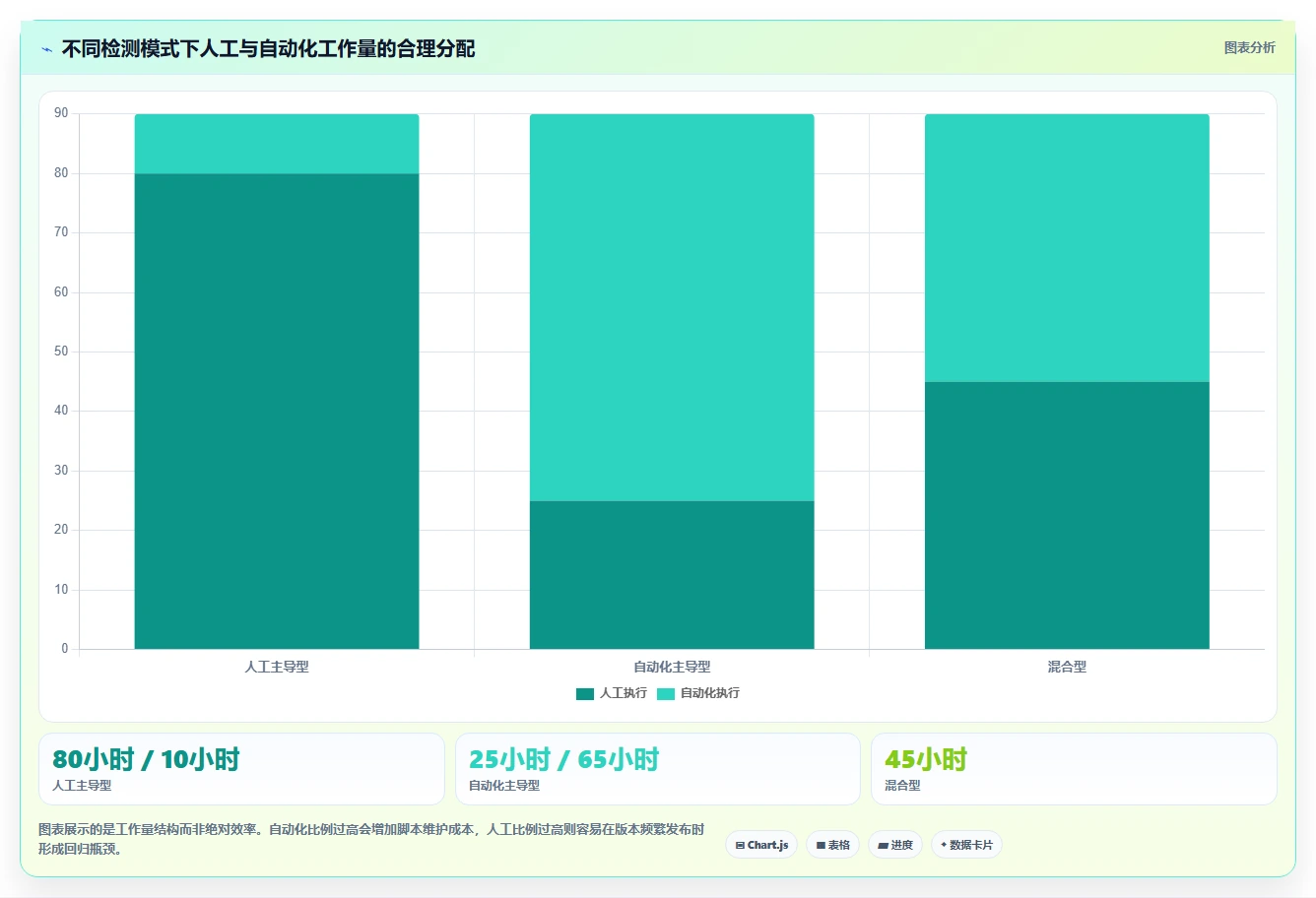
Task: Select the 进度 tag pill
Action: [x=895, y=845]
